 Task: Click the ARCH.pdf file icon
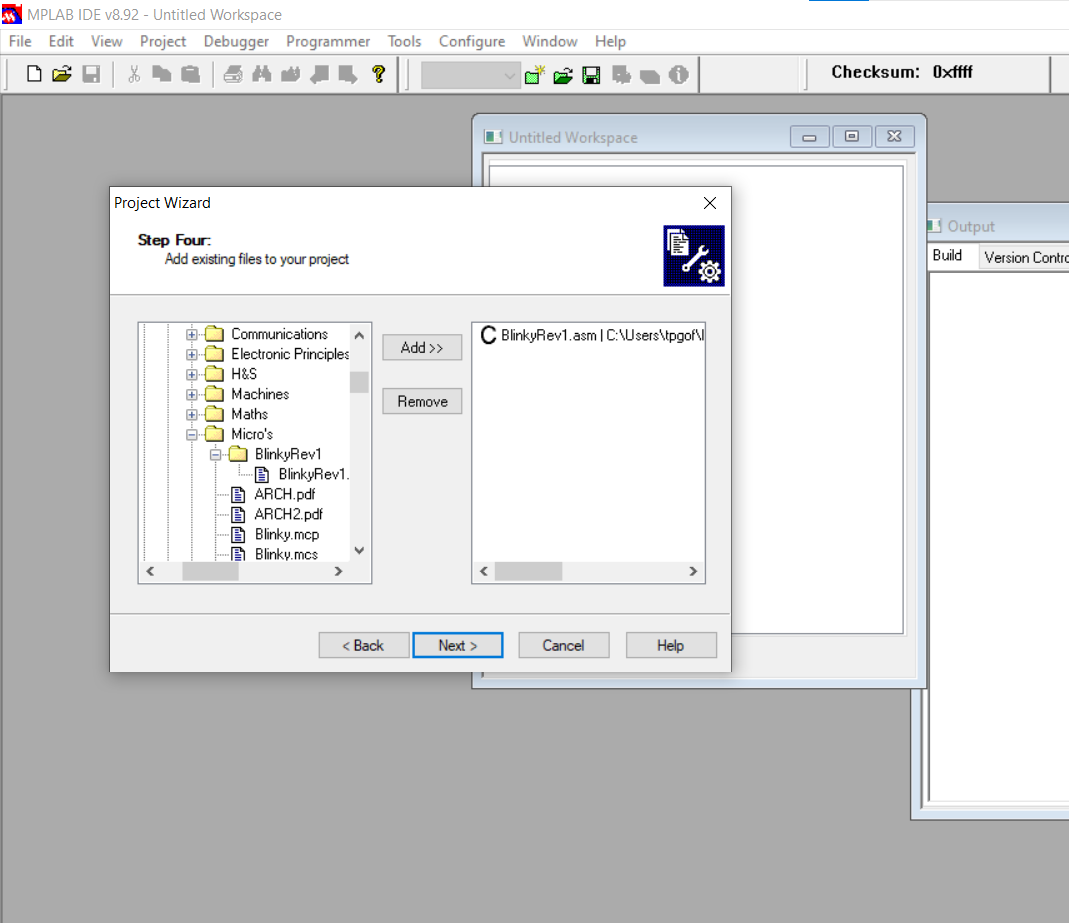[238, 494]
